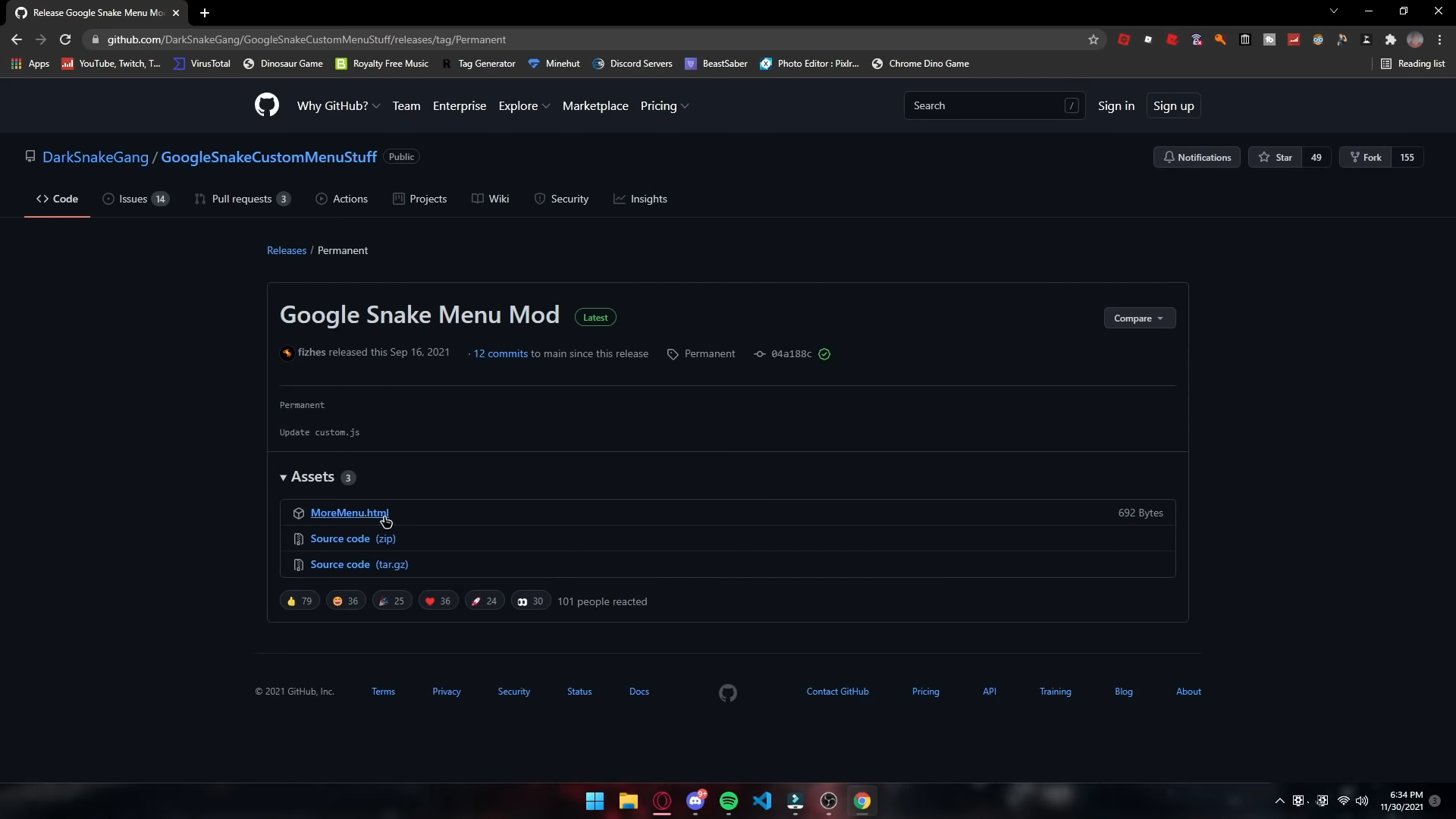Click the rocket reaction 24
The height and width of the screenshot is (819, 1456).
point(485,601)
